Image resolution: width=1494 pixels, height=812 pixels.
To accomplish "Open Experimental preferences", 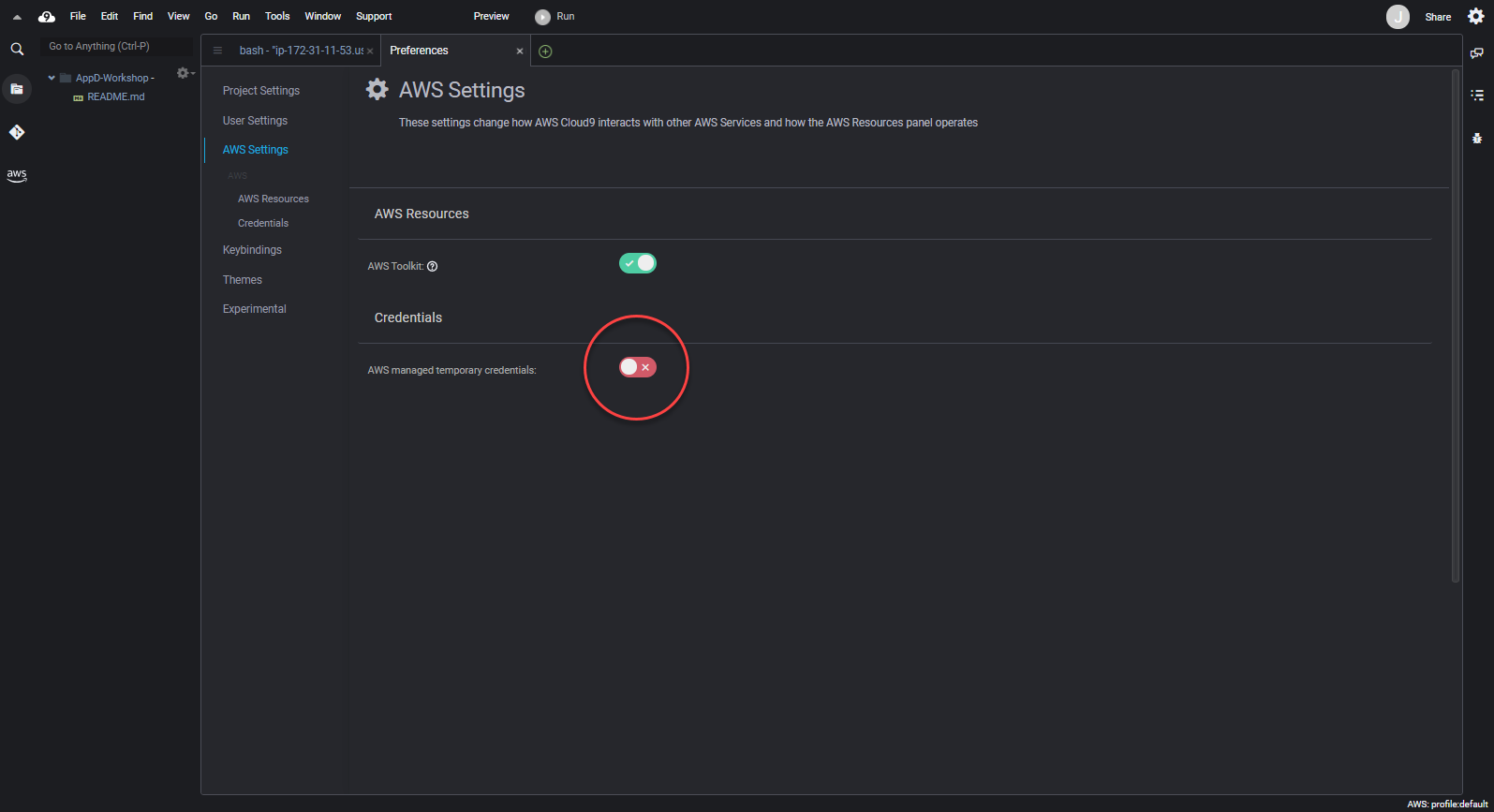I will [x=255, y=309].
